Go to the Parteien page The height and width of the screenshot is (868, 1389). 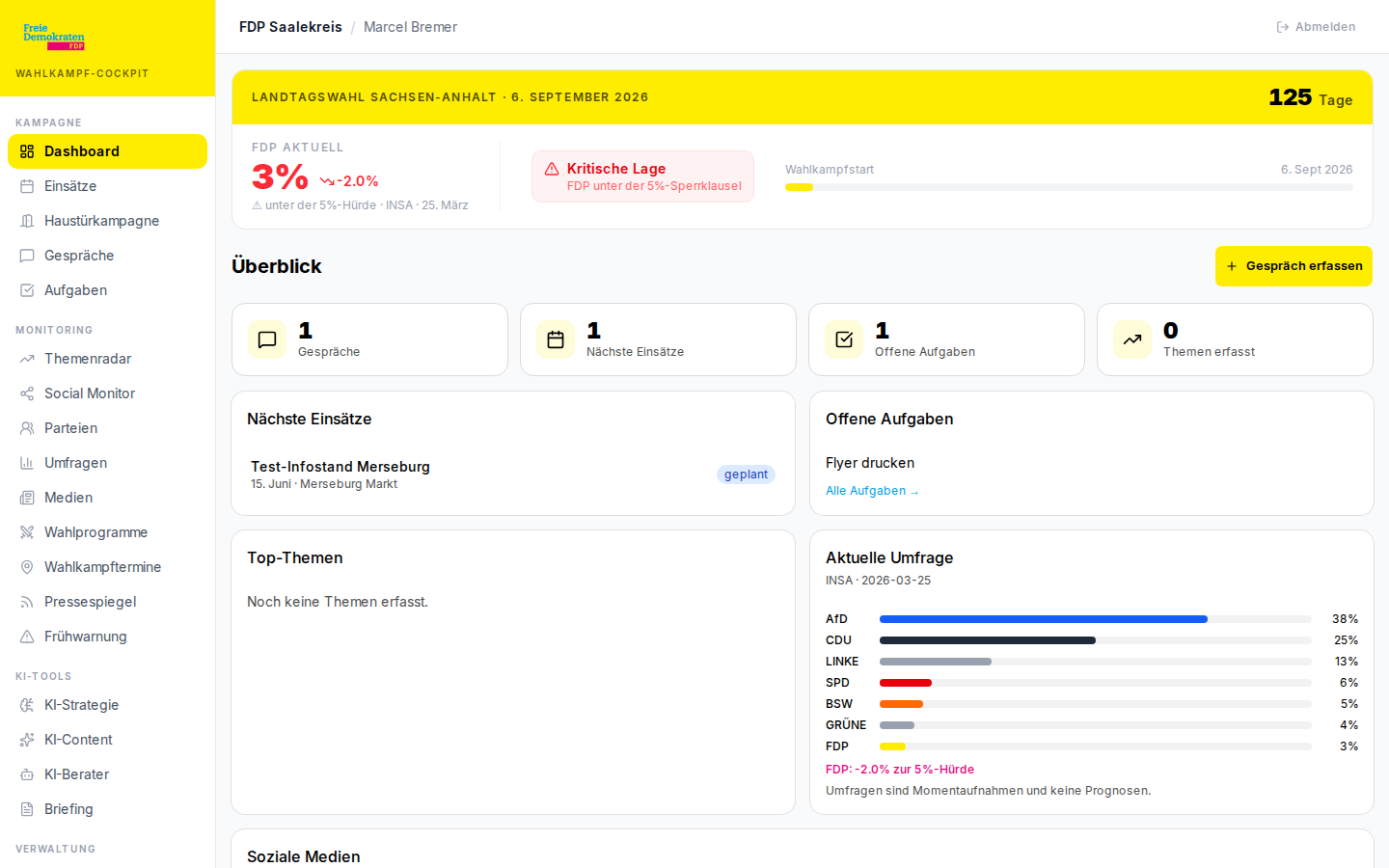(x=107, y=428)
